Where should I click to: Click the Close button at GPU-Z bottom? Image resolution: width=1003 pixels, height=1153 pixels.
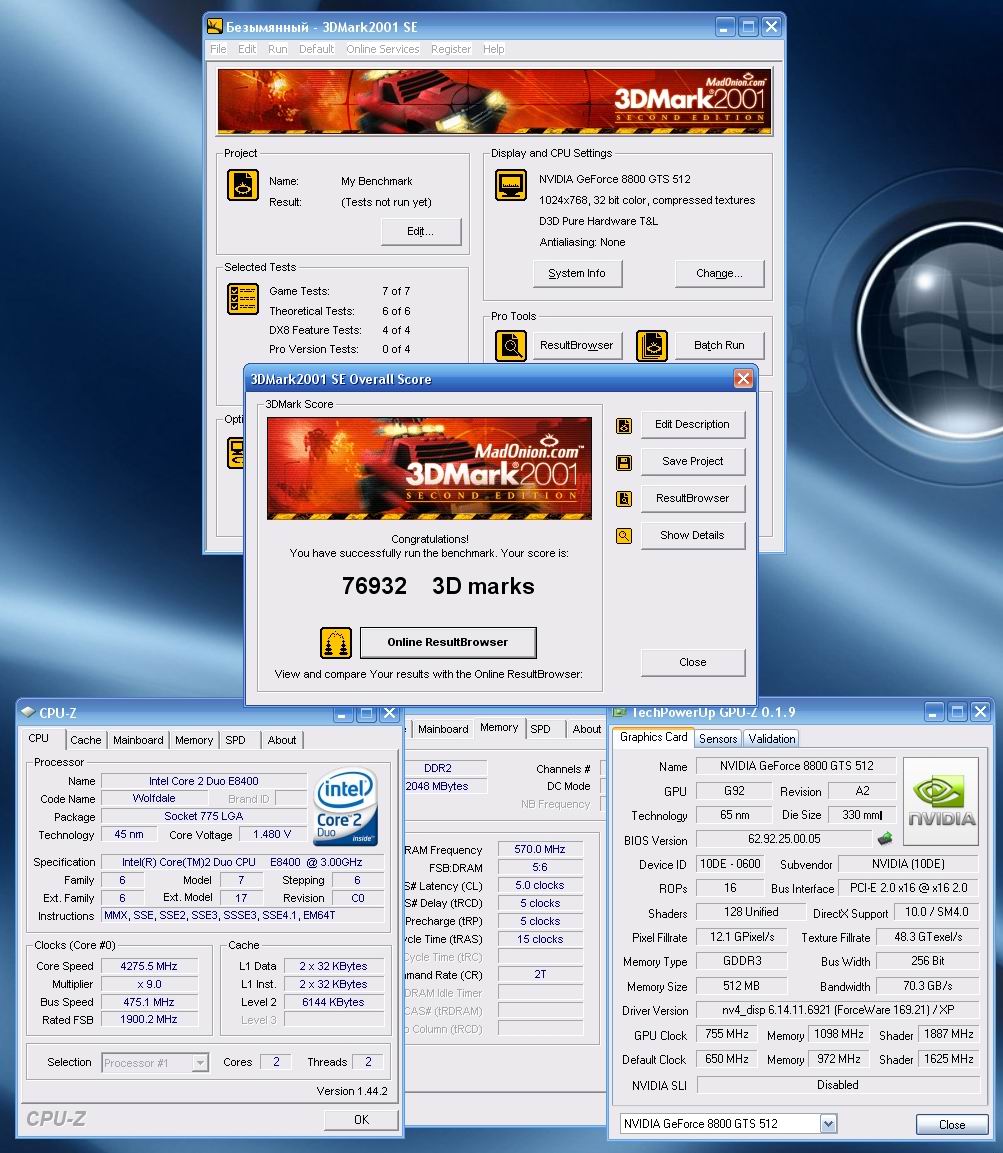(952, 1125)
